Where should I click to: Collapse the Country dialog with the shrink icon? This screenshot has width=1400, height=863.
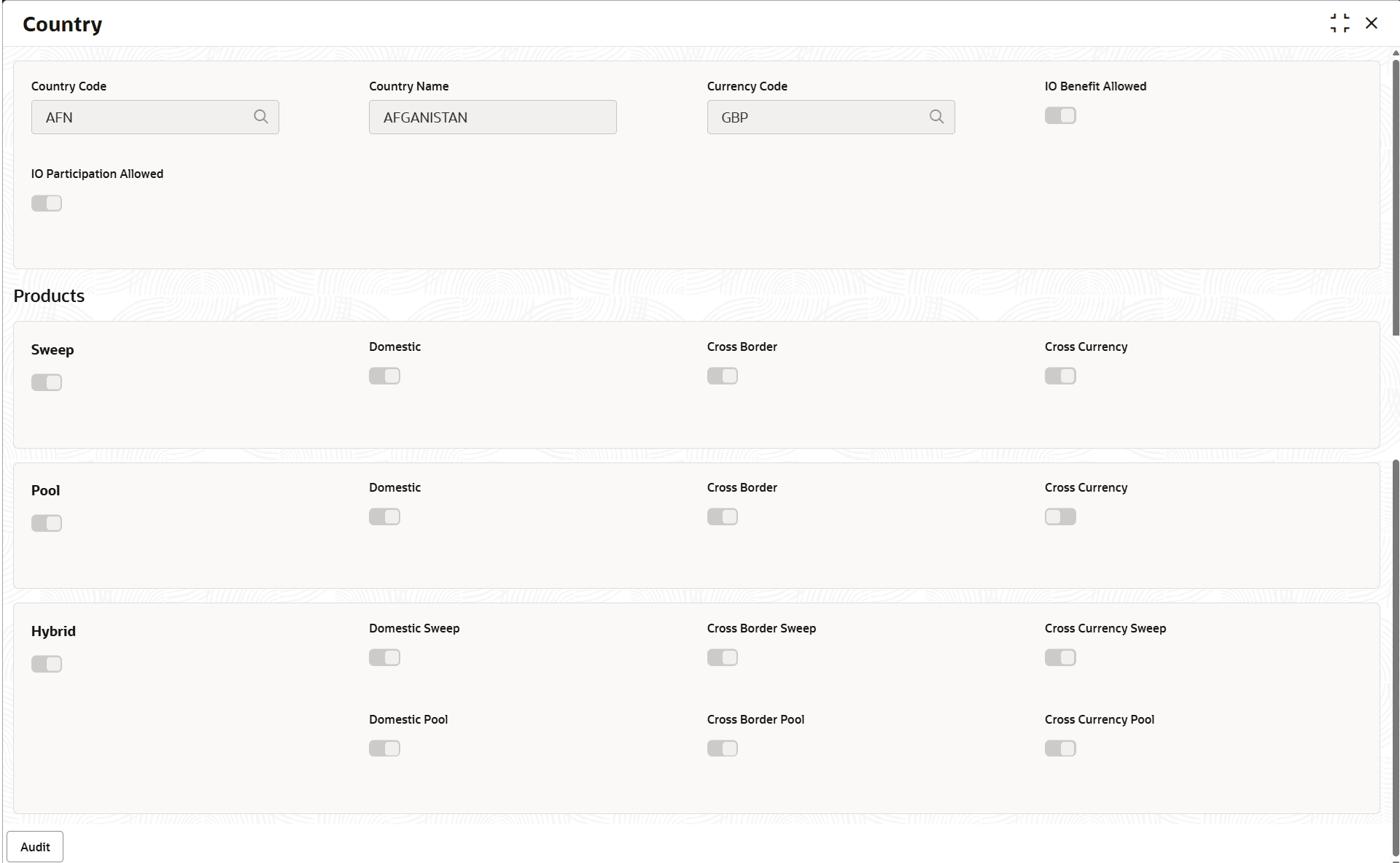tap(1339, 23)
